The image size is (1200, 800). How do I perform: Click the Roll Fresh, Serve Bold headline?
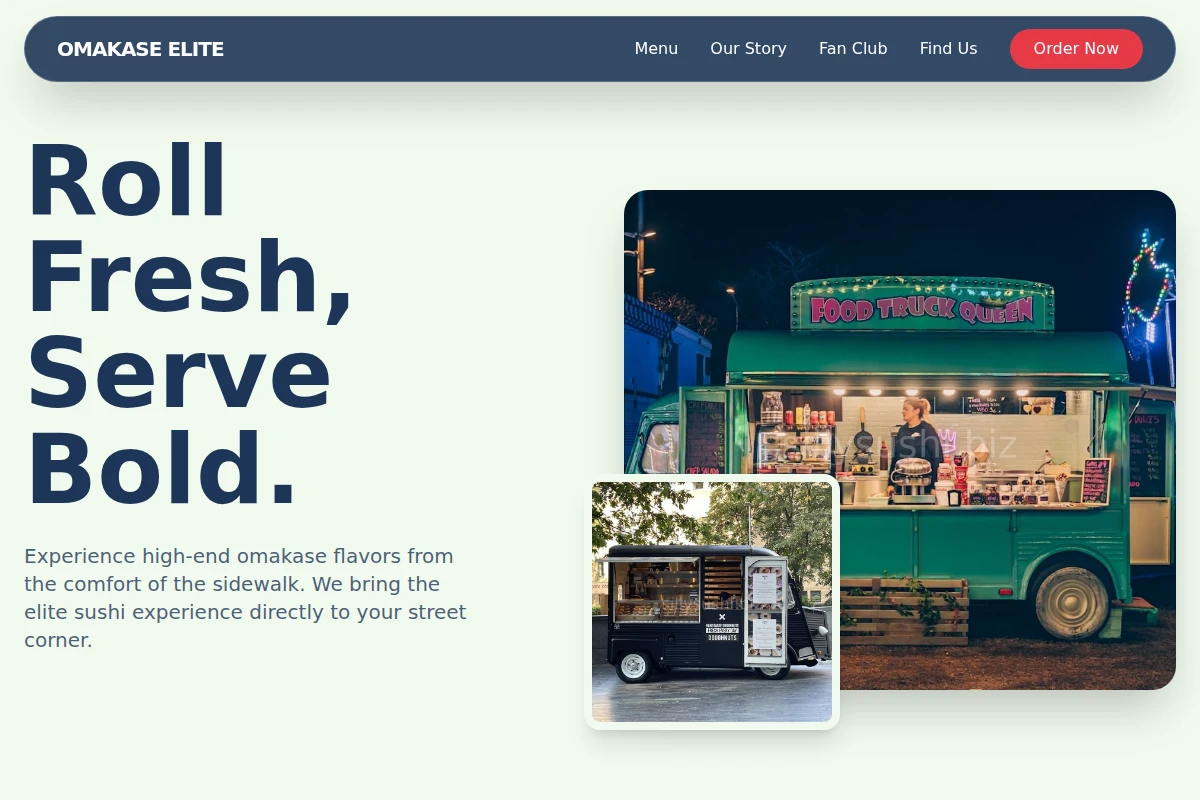click(190, 326)
